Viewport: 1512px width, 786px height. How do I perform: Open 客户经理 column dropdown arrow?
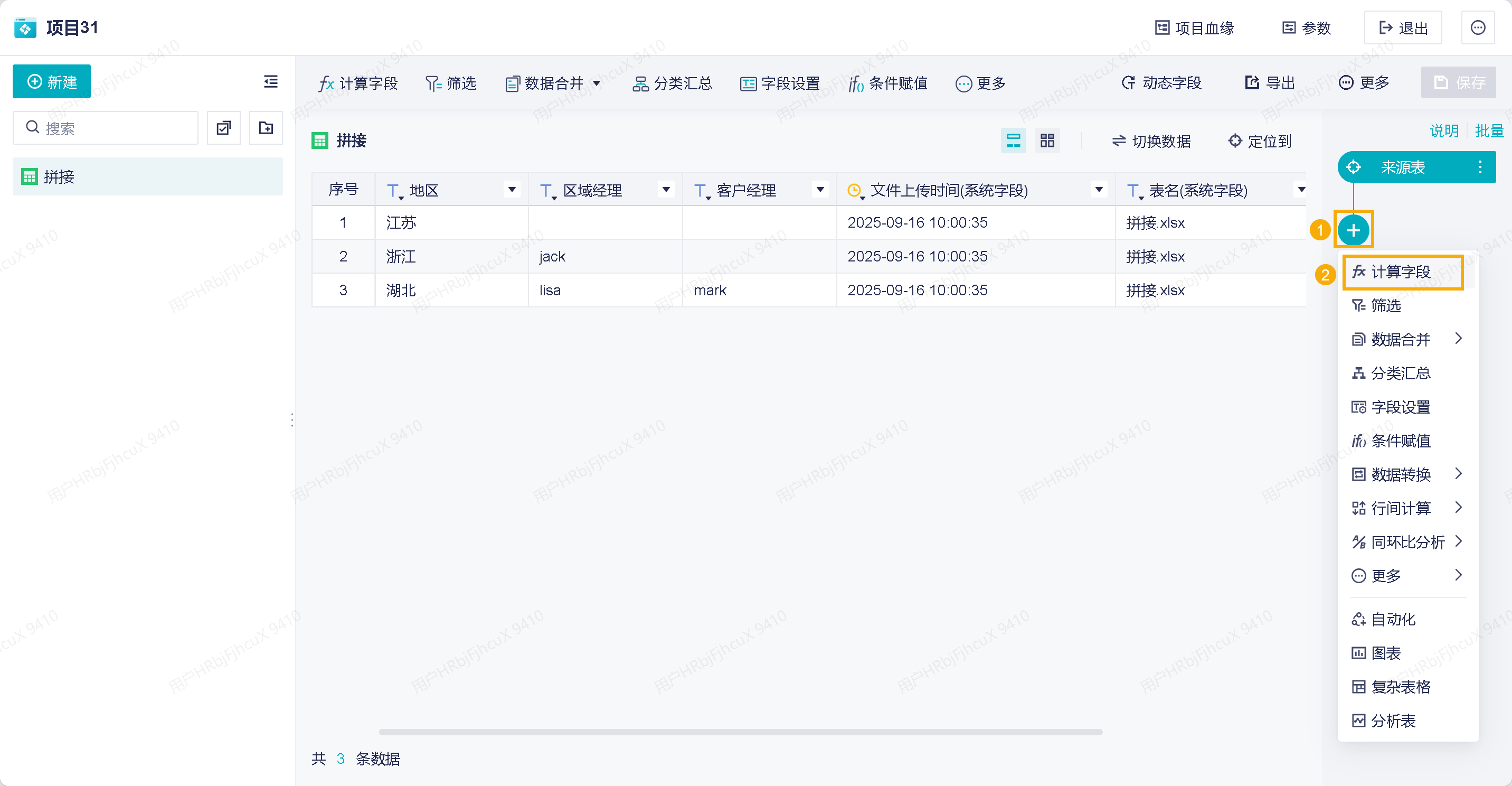tap(820, 190)
